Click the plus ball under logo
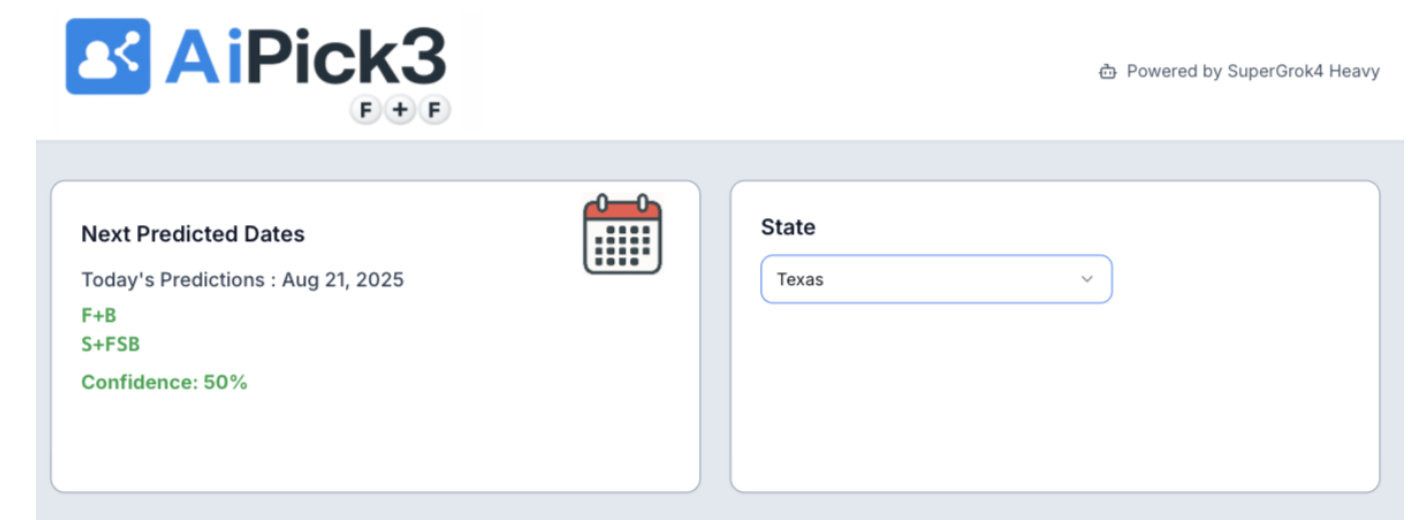Viewport: 1416px width, 520px height. (x=400, y=111)
